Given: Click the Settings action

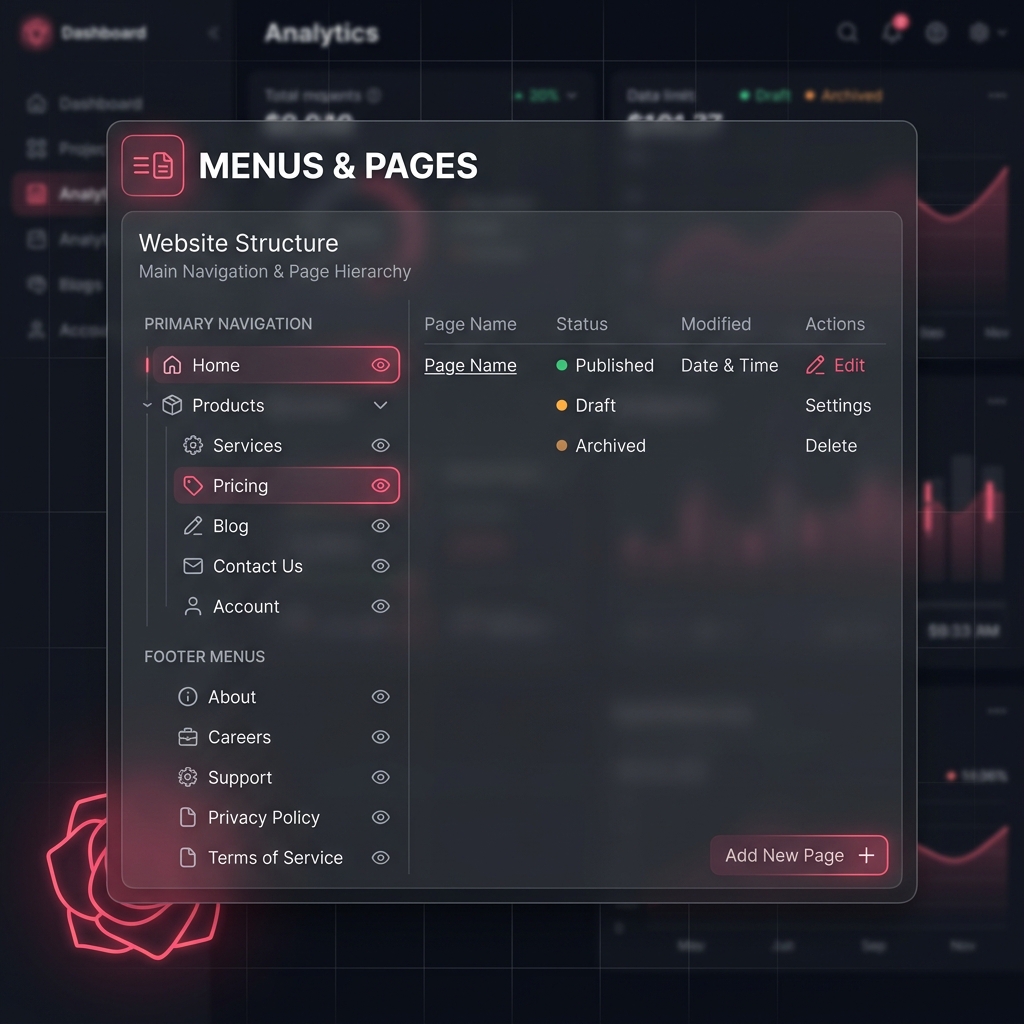Looking at the screenshot, I should 838,406.
